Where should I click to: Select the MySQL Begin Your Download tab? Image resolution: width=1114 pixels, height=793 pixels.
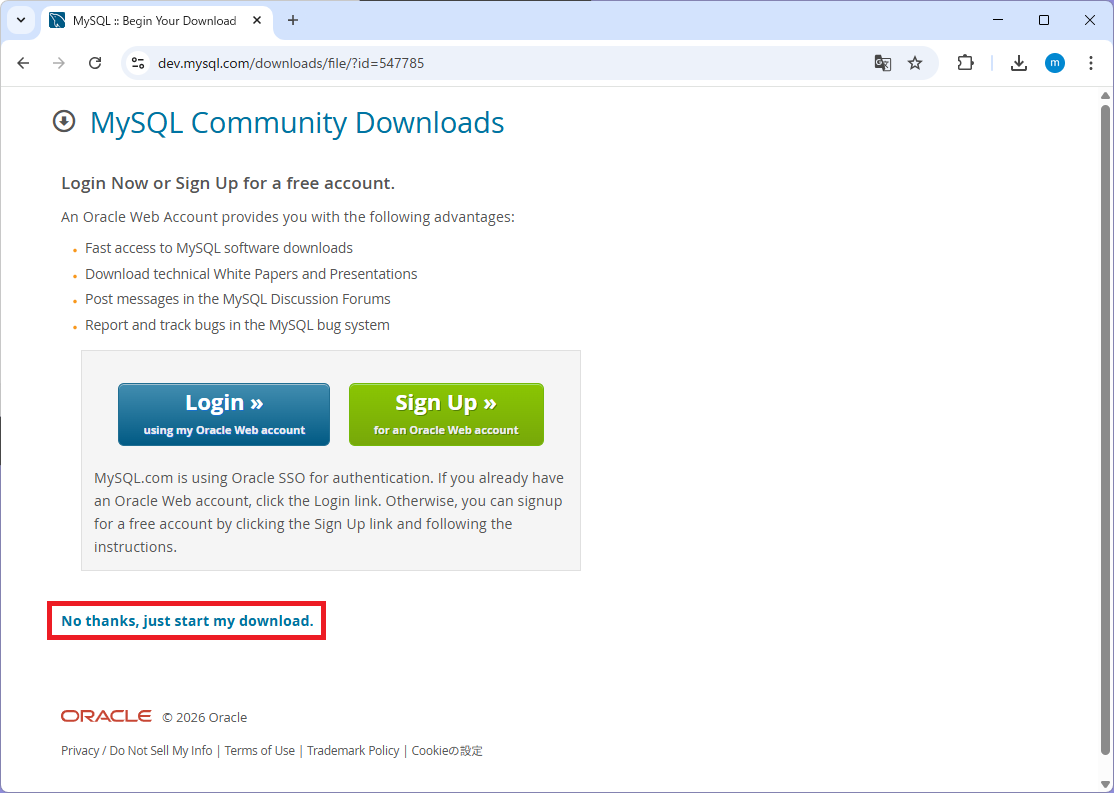[x=150, y=20]
